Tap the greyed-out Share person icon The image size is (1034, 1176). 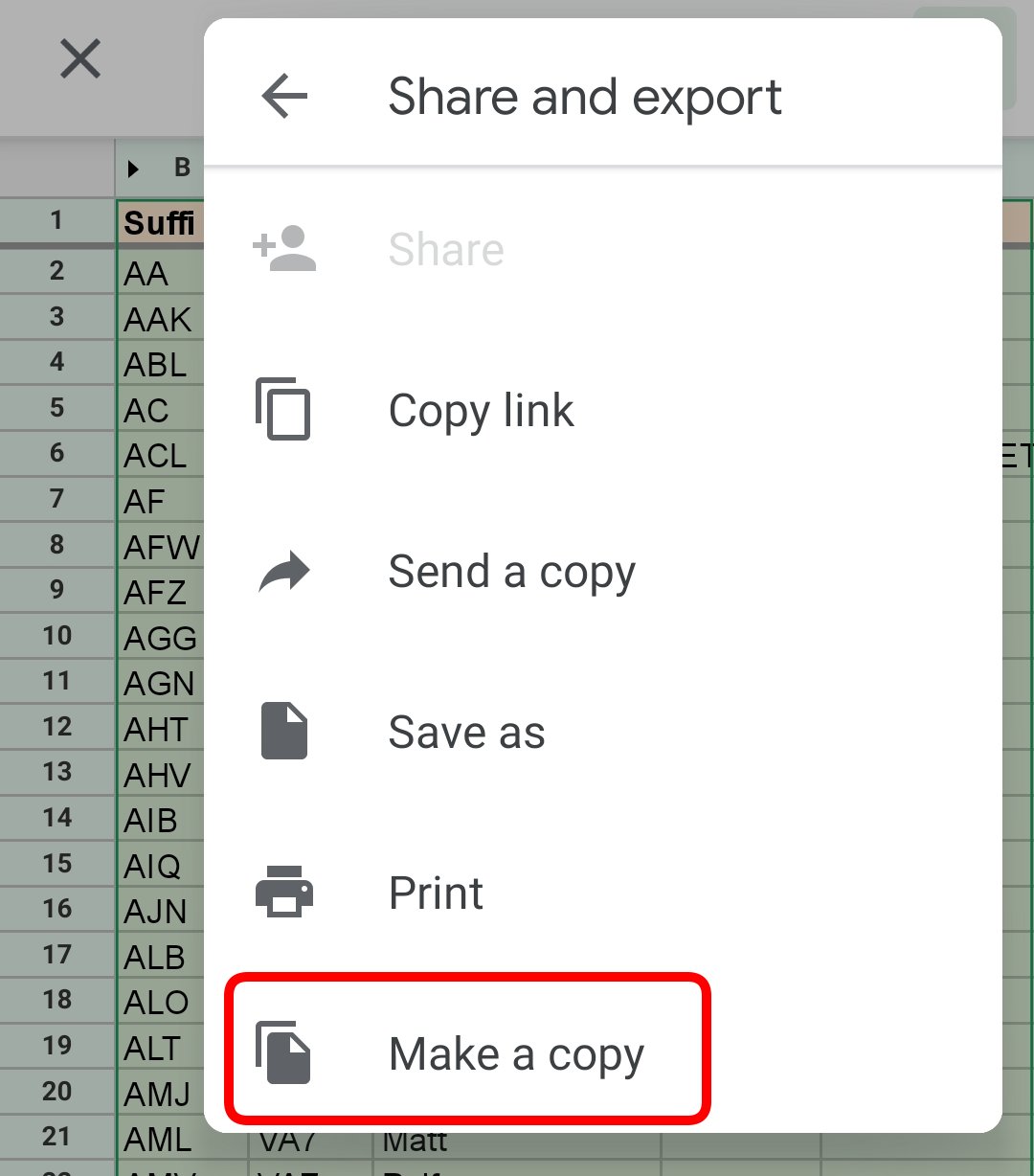[284, 249]
